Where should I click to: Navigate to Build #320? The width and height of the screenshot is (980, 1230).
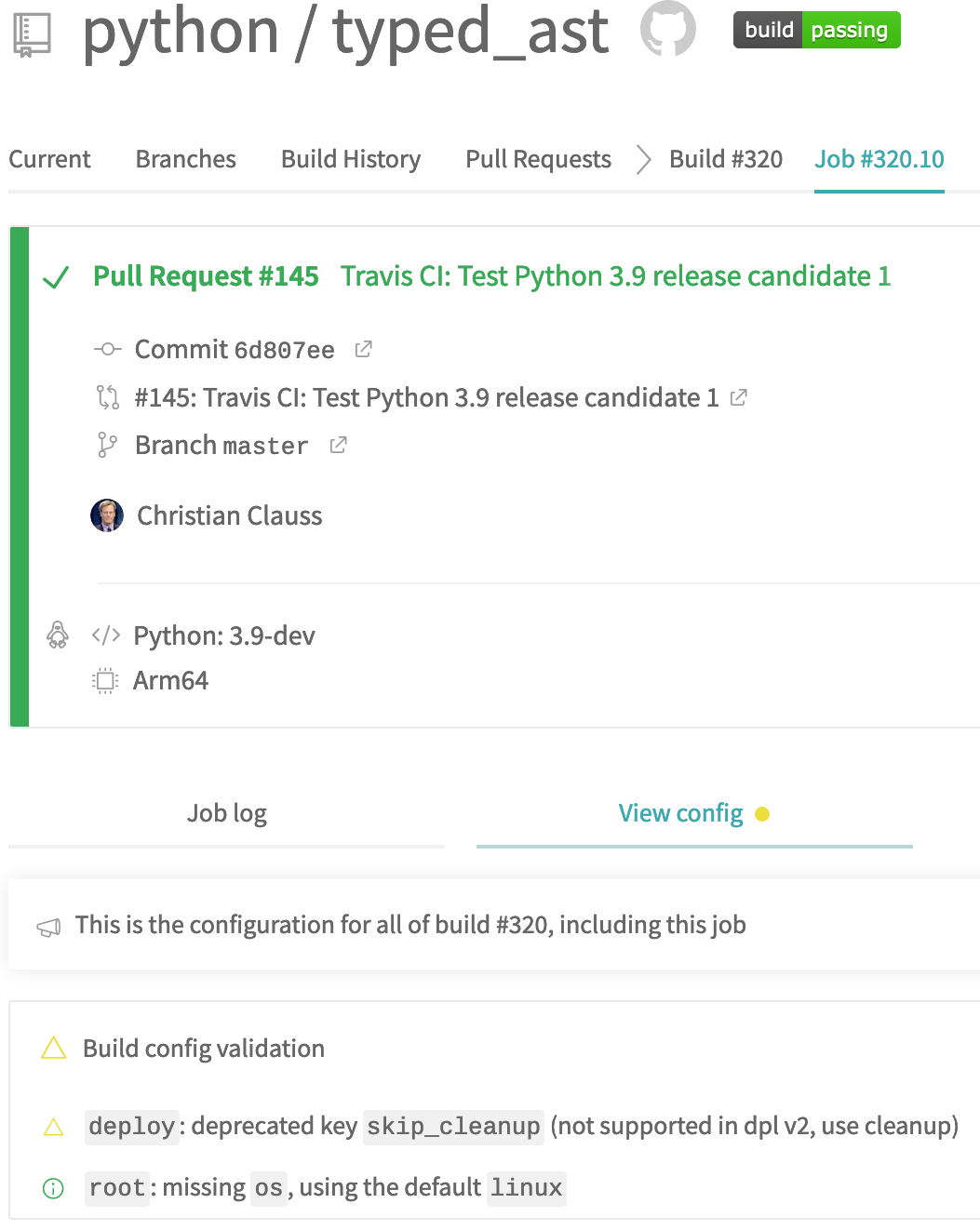tap(726, 159)
